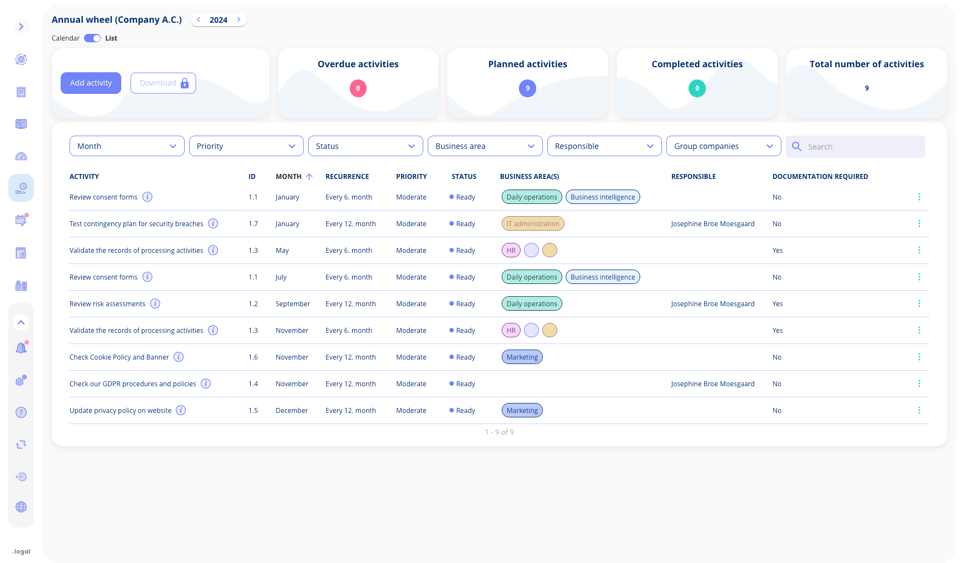
Task: Click the Add activity button
Action: click(91, 83)
